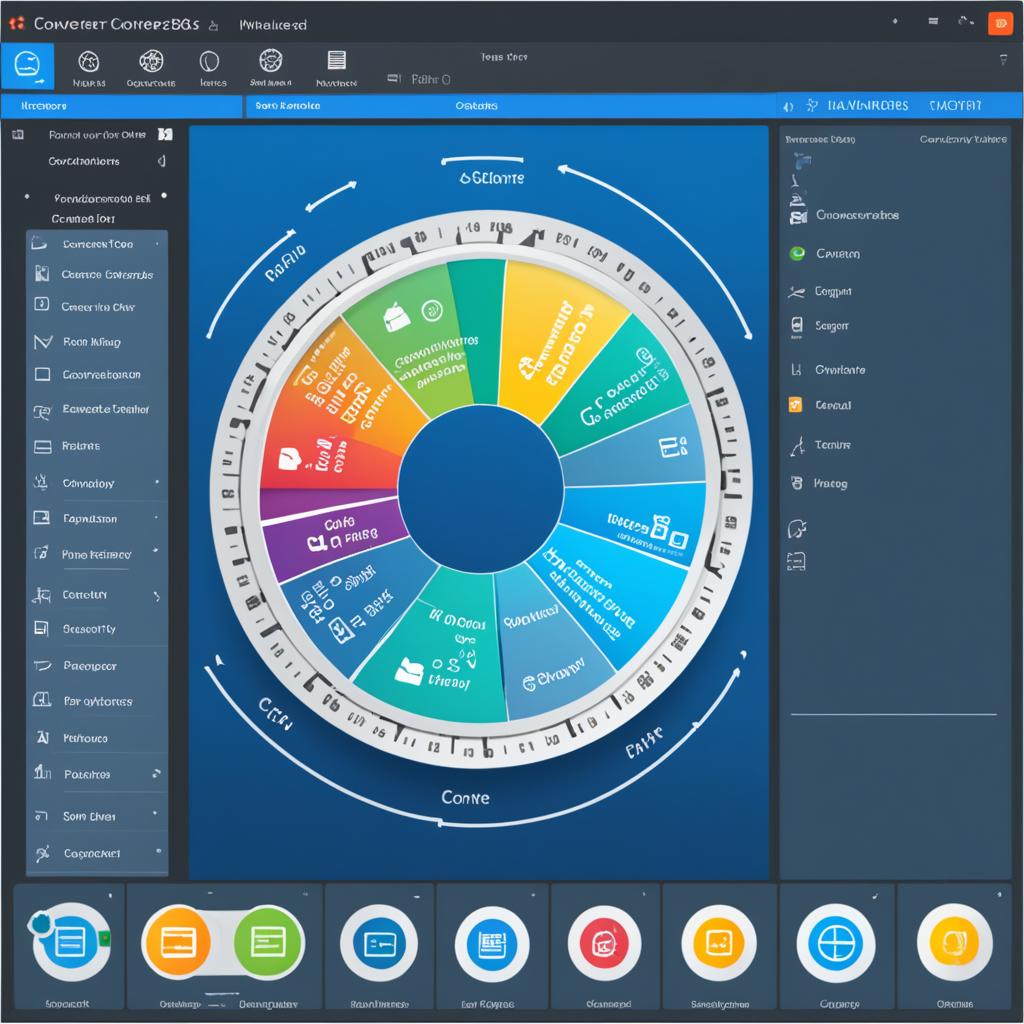Screen dimensions: 1024x1024
Task: Expand the left sidebar row with the chevron arrow
Action: coord(97,595)
